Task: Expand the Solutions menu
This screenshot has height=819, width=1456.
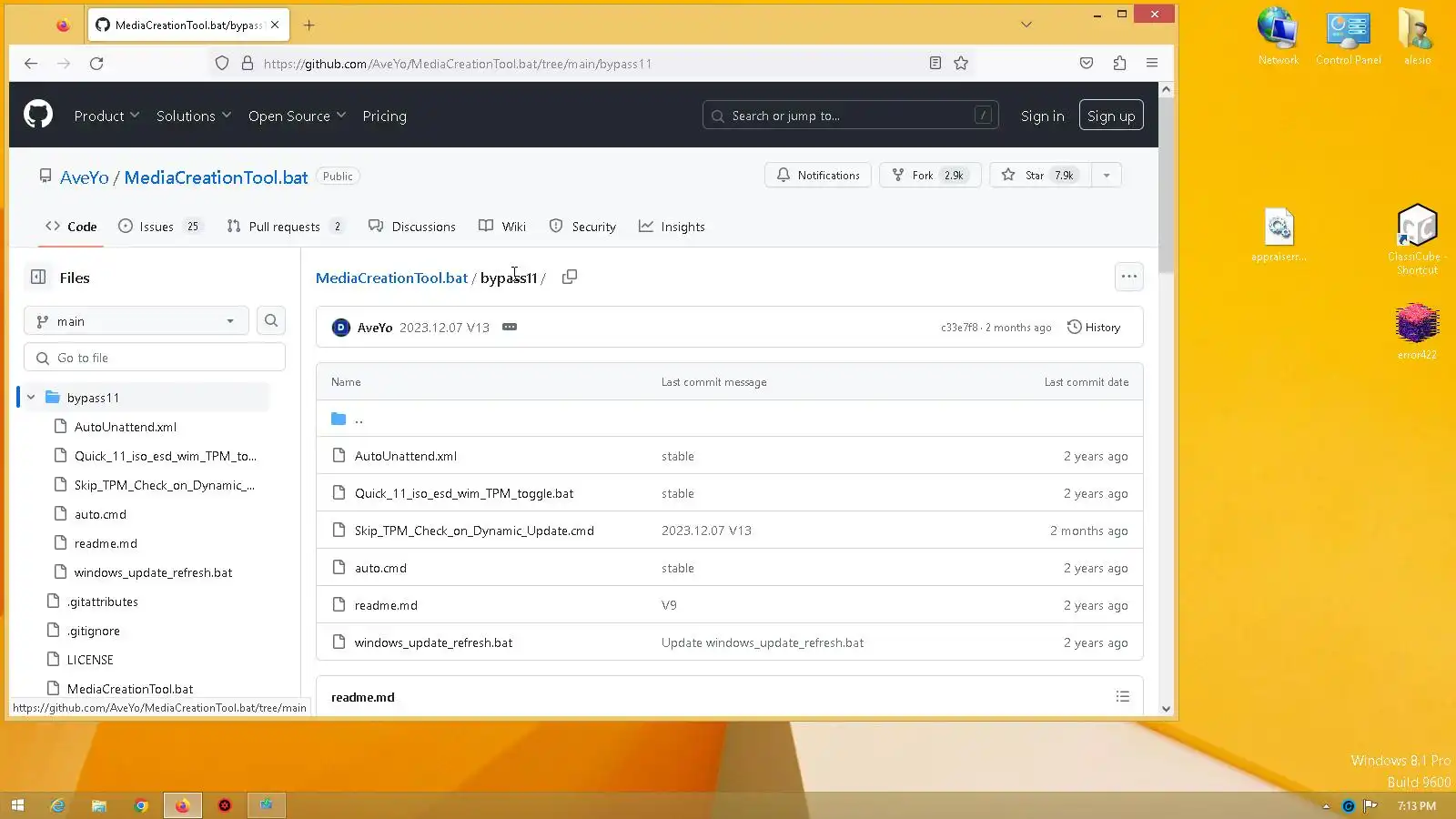Action: click(194, 116)
